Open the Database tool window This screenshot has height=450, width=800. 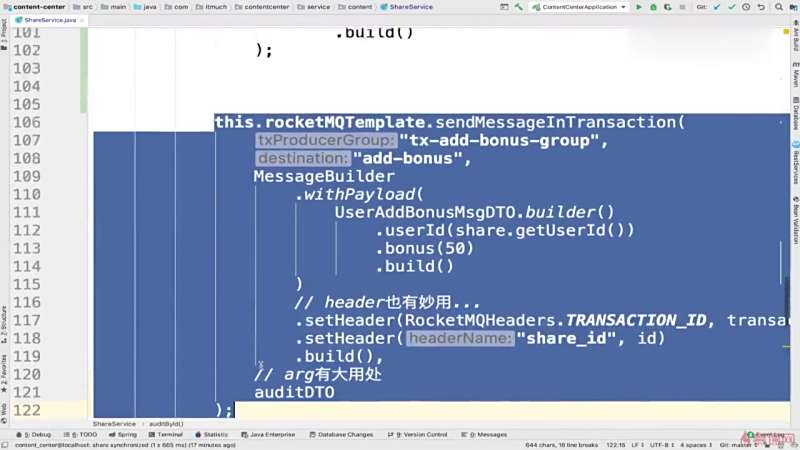pyautogui.click(x=795, y=113)
